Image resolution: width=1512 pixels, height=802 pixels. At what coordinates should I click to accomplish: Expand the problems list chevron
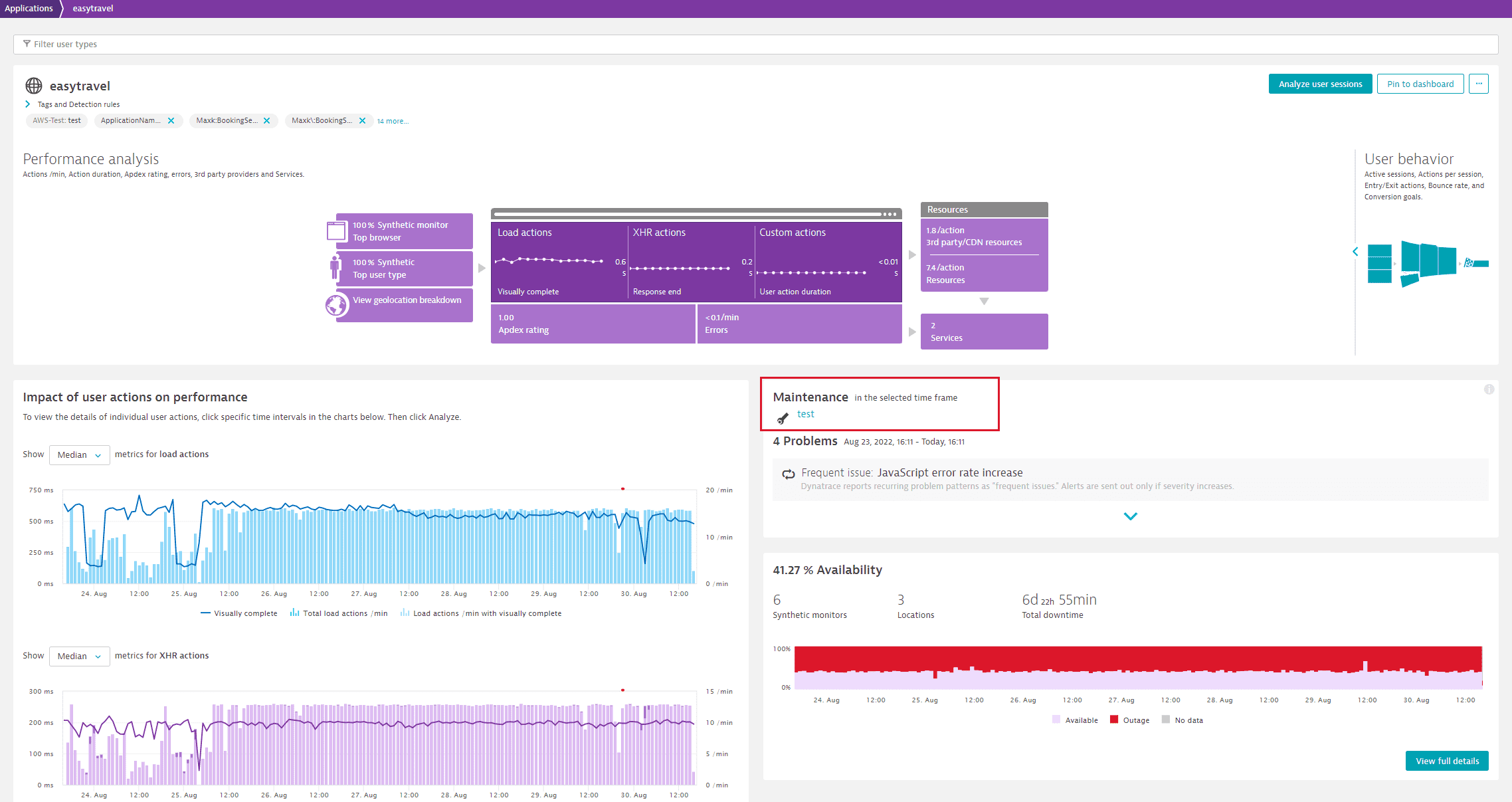click(x=1130, y=516)
